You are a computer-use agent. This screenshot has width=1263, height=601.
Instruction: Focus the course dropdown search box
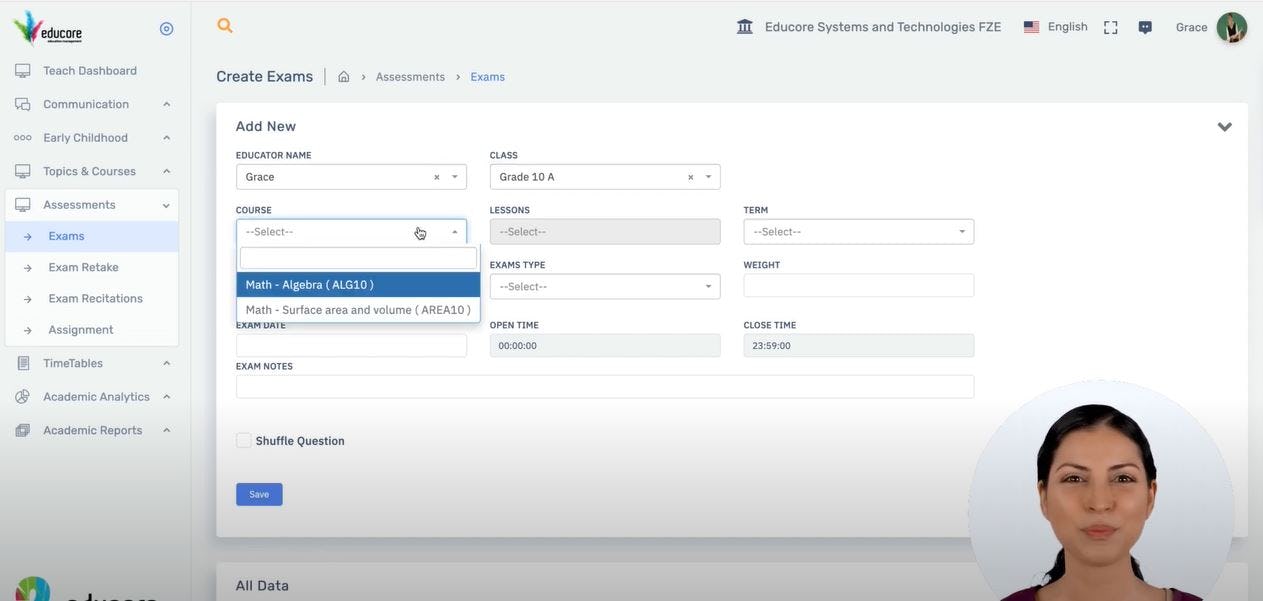coord(358,258)
